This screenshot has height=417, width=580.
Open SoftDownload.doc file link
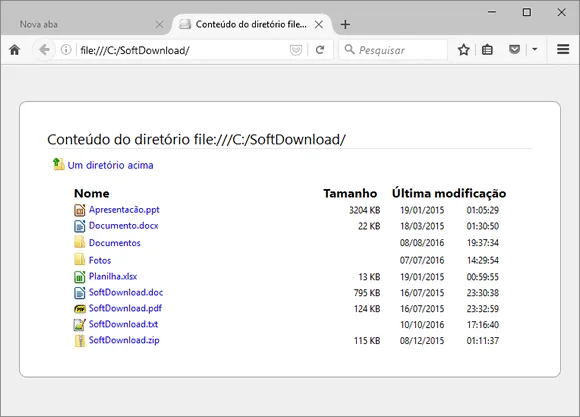point(126,292)
